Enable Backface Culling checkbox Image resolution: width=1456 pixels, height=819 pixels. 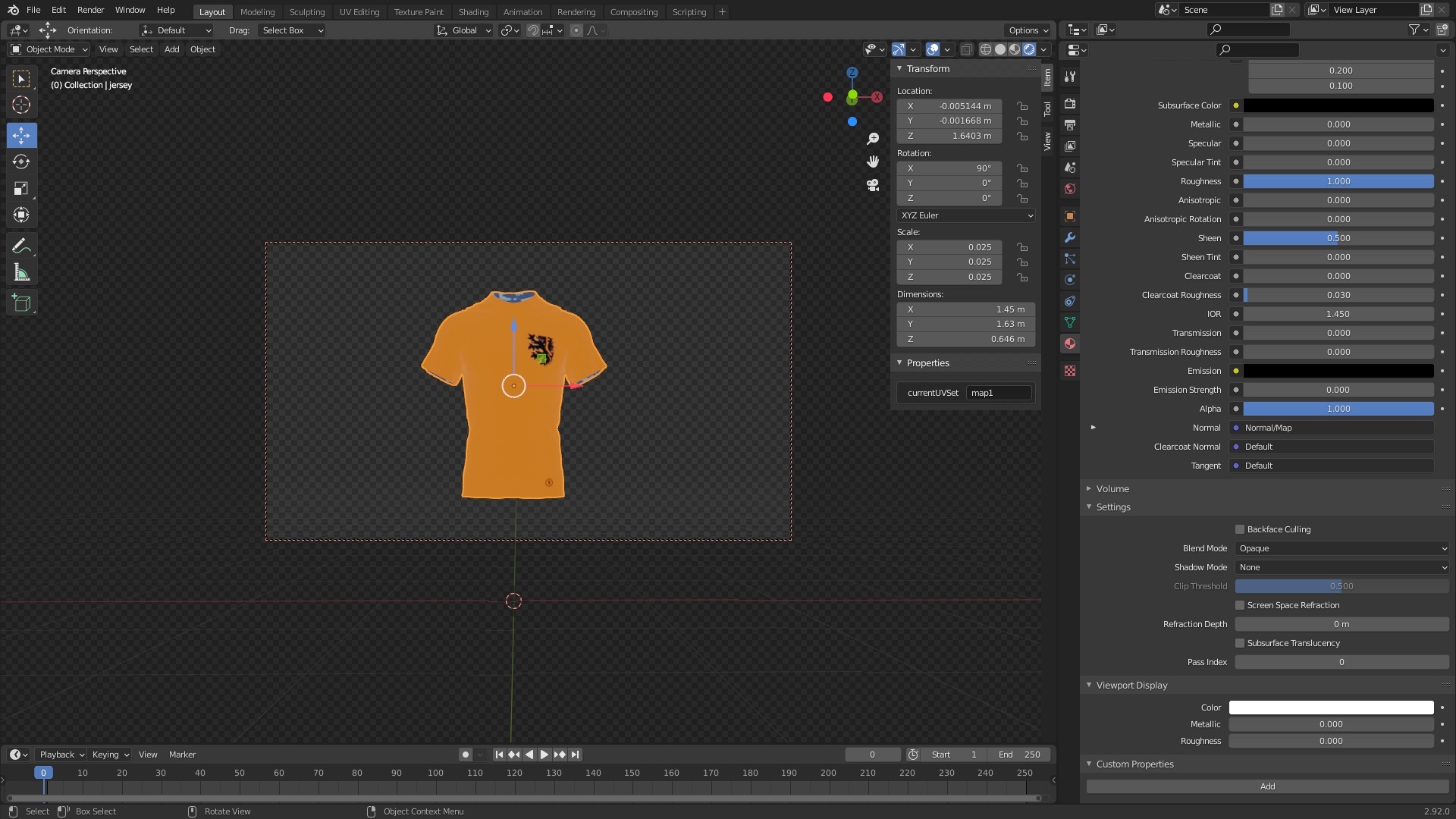point(1240,529)
